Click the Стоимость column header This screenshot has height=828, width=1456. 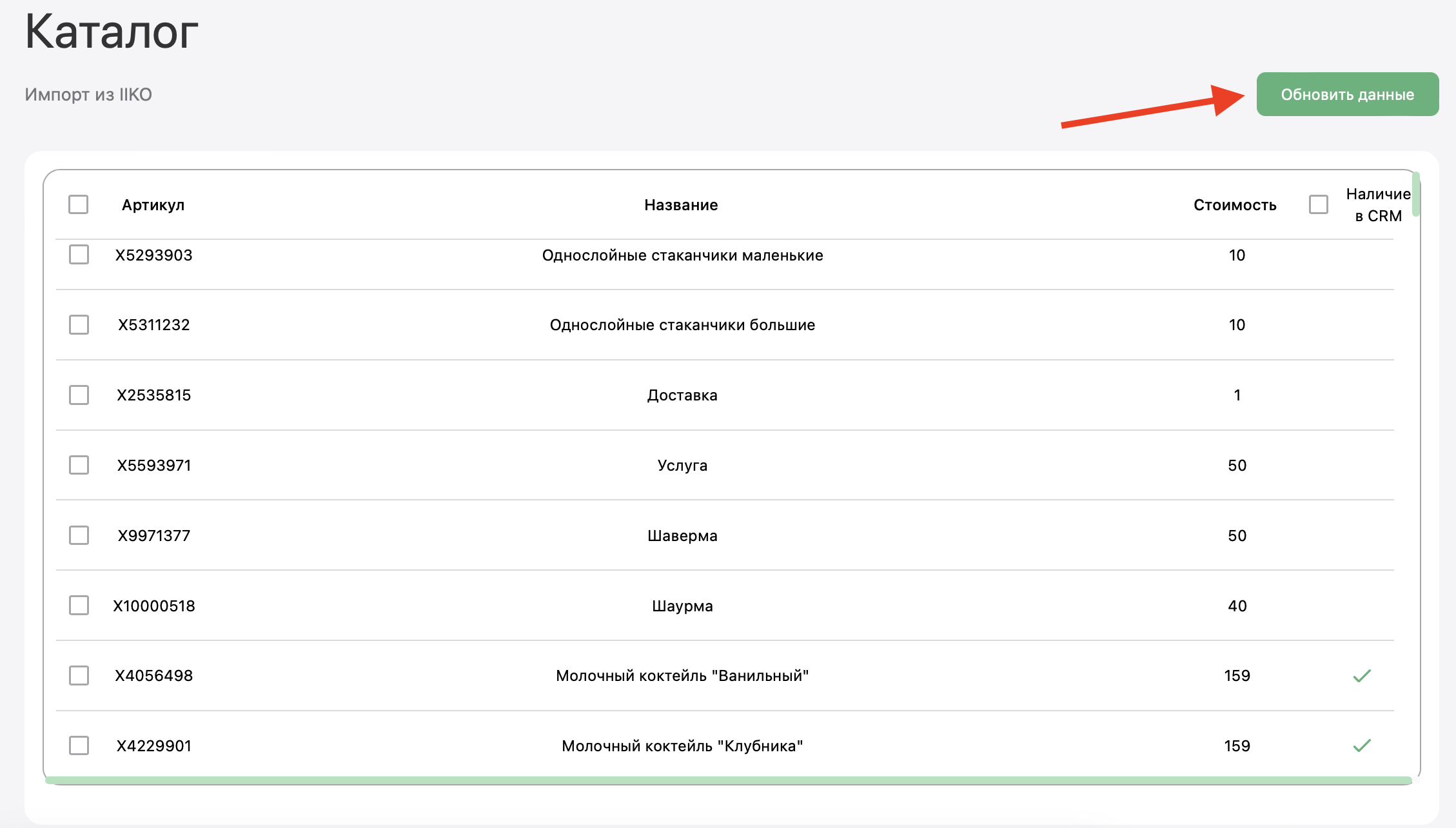pos(1234,205)
